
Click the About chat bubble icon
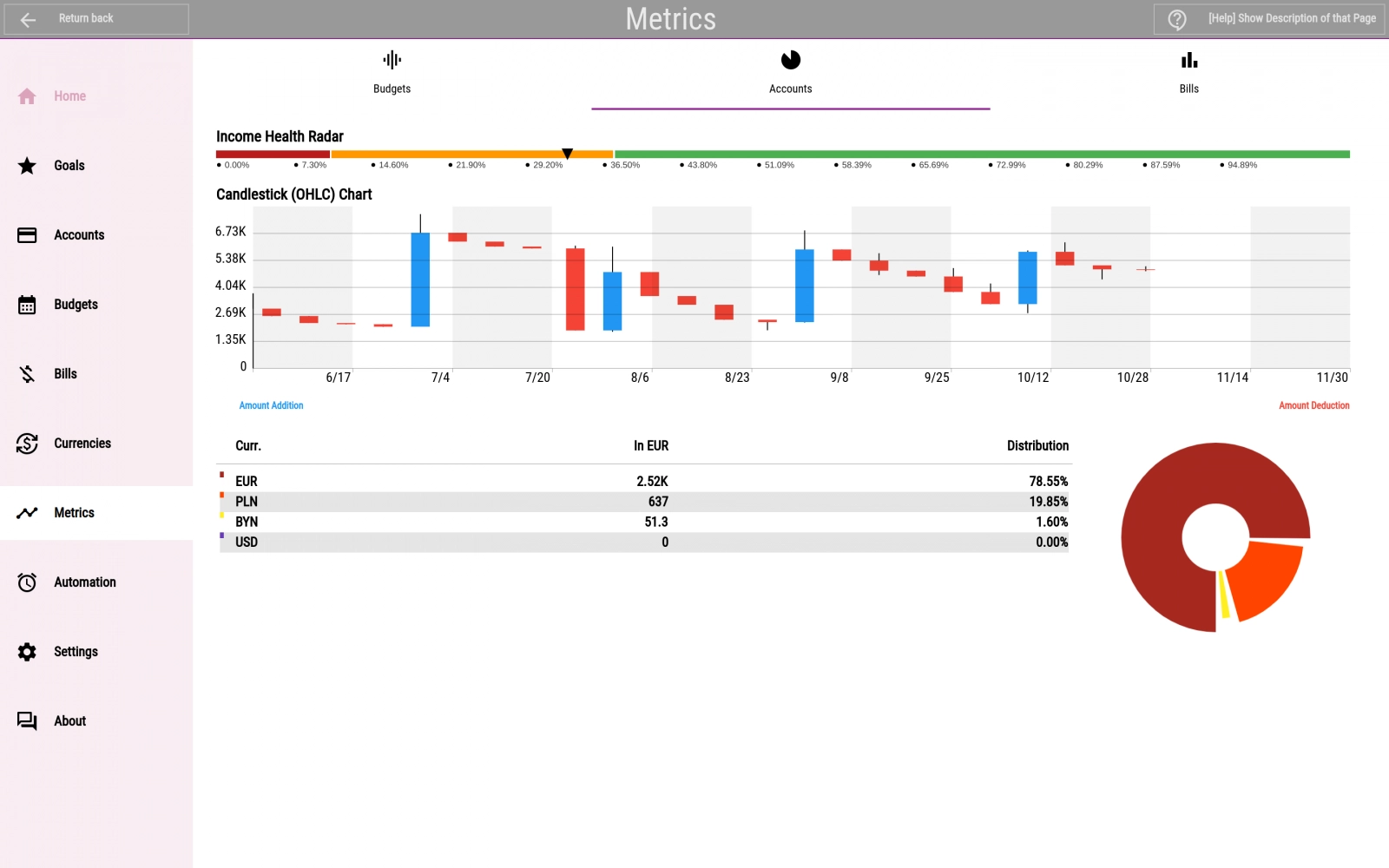tap(27, 721)
